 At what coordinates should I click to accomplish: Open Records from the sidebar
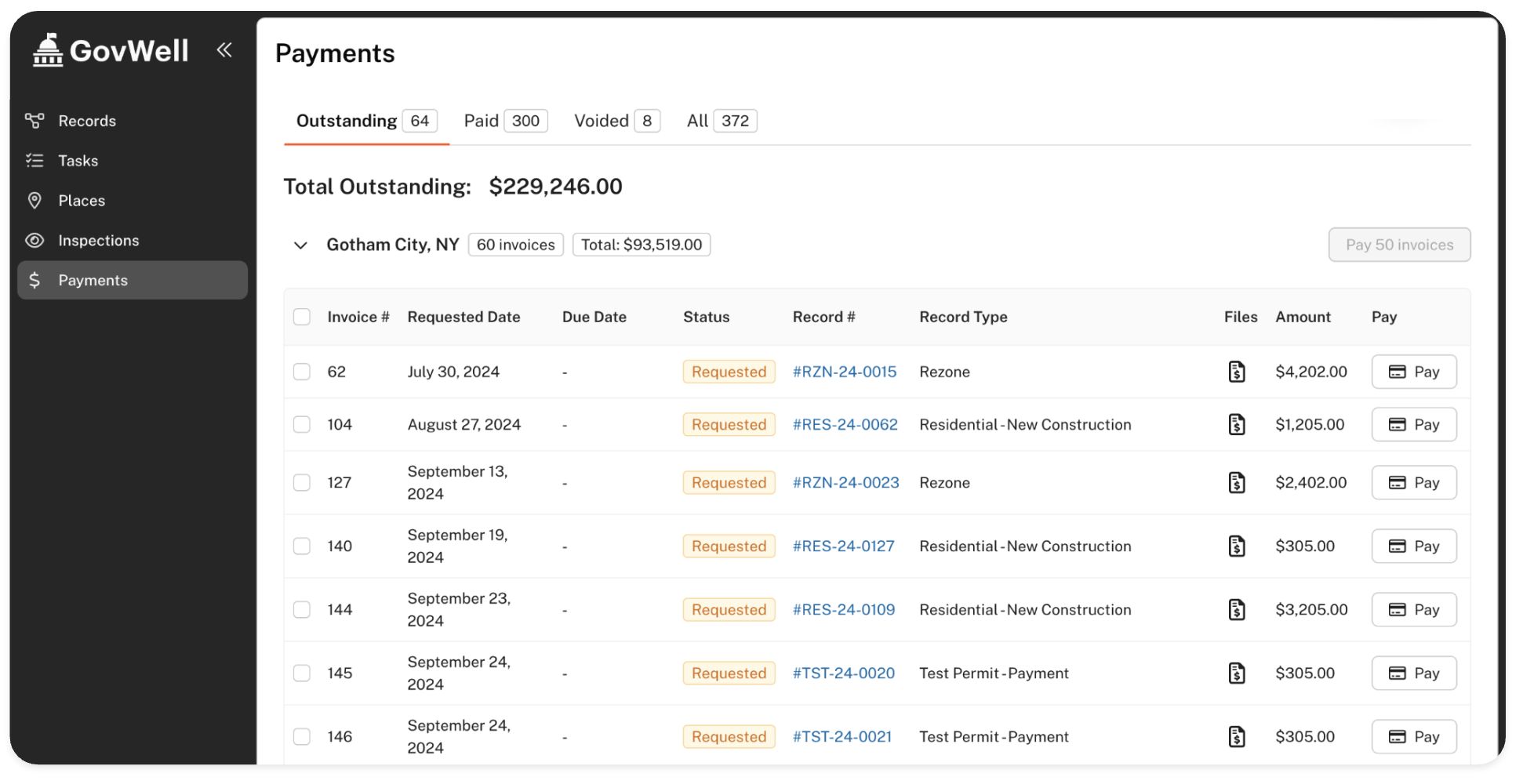point(86,121)
